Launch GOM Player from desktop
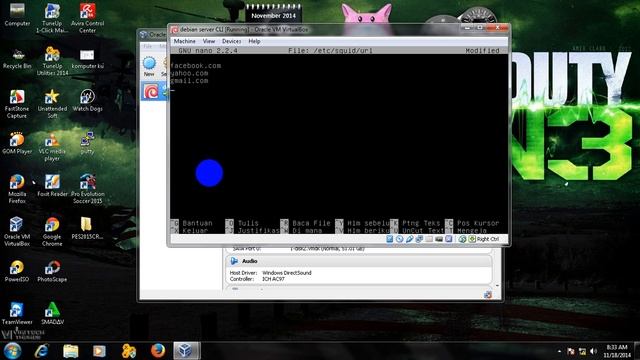This screenshot has height=360, width=640. click(17, 143)
